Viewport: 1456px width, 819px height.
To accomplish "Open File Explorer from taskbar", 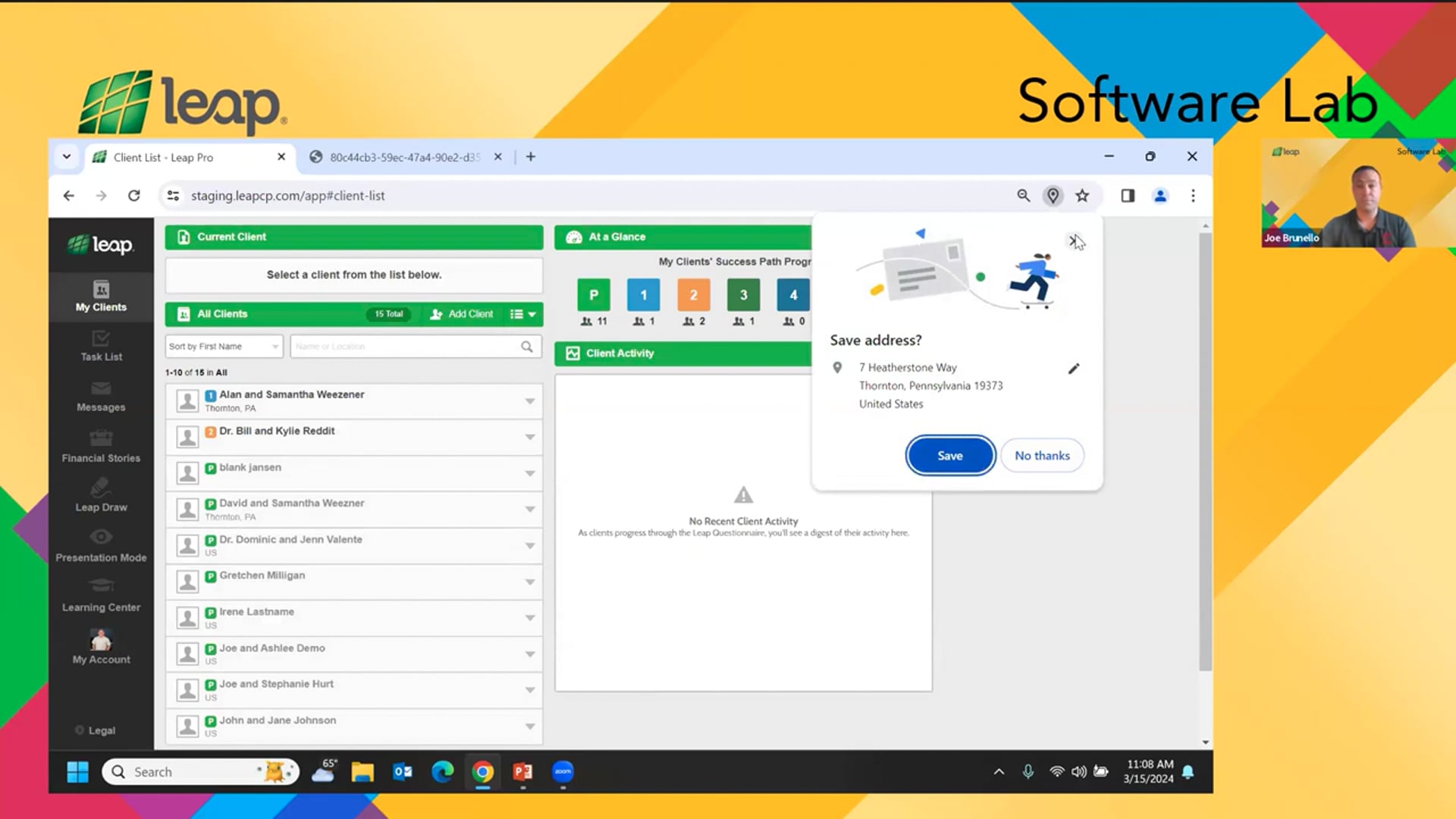I will point(362,772).
